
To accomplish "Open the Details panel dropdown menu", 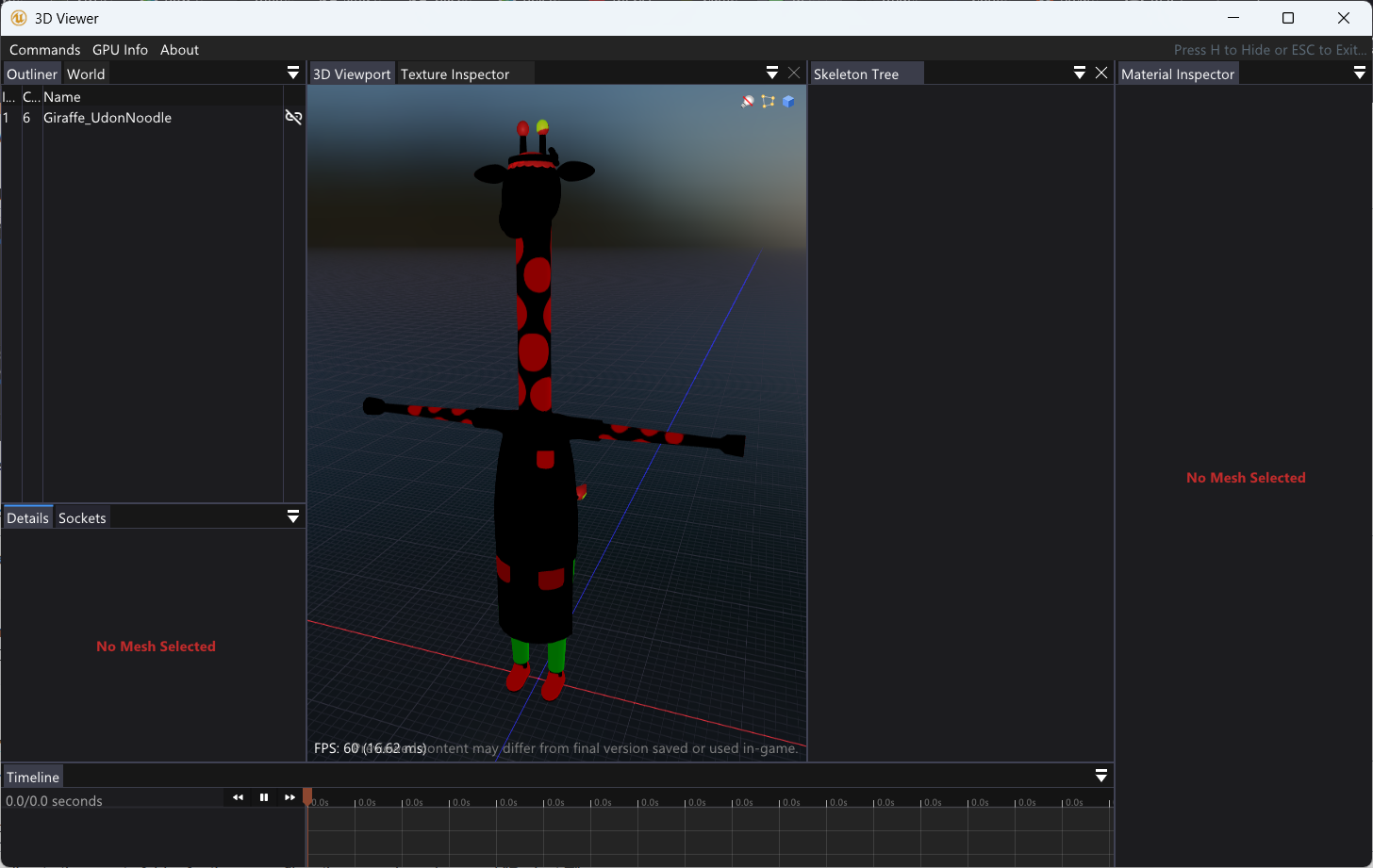I will (293, 517).
